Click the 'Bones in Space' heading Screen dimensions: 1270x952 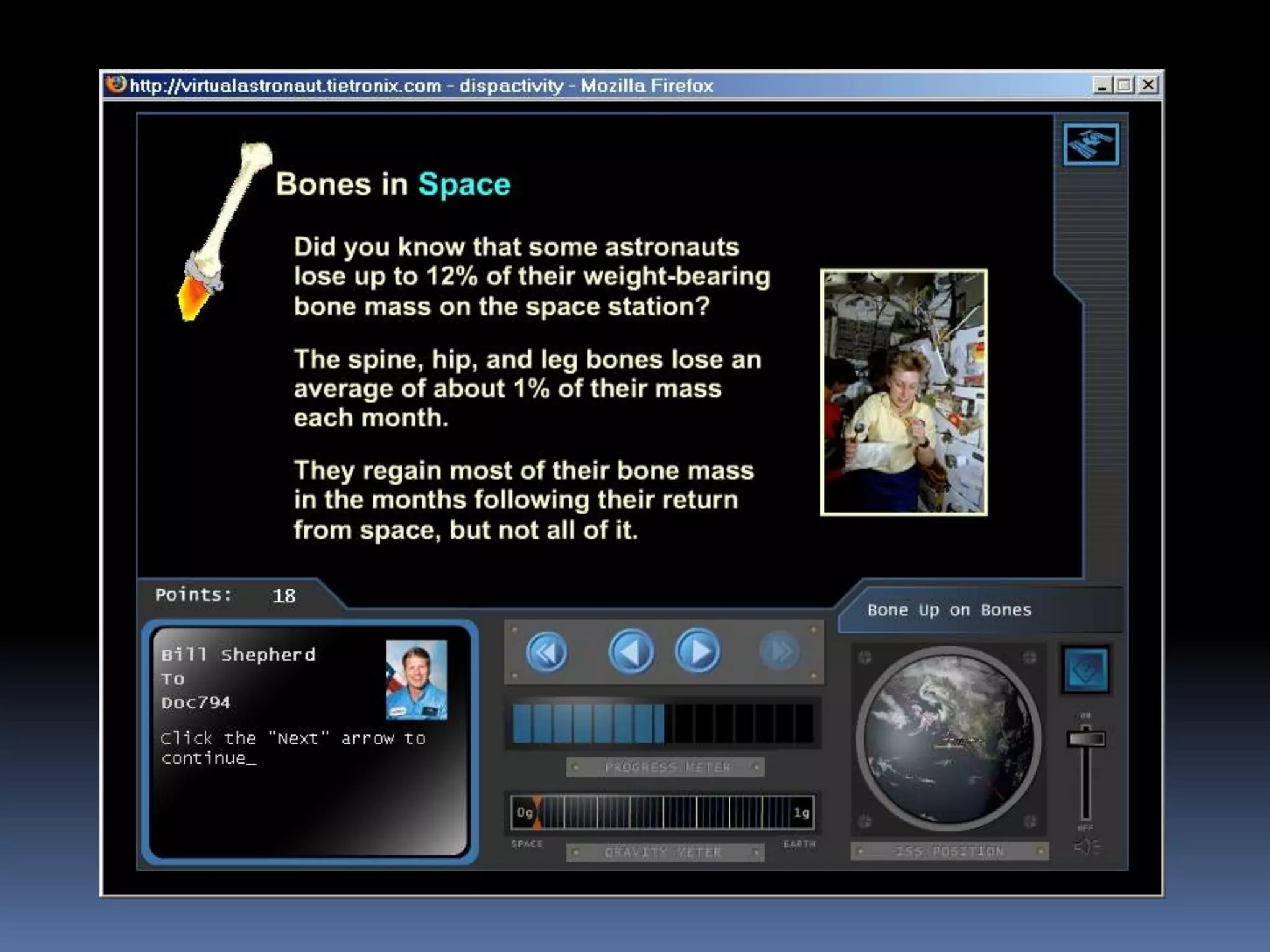pos(393,184)
